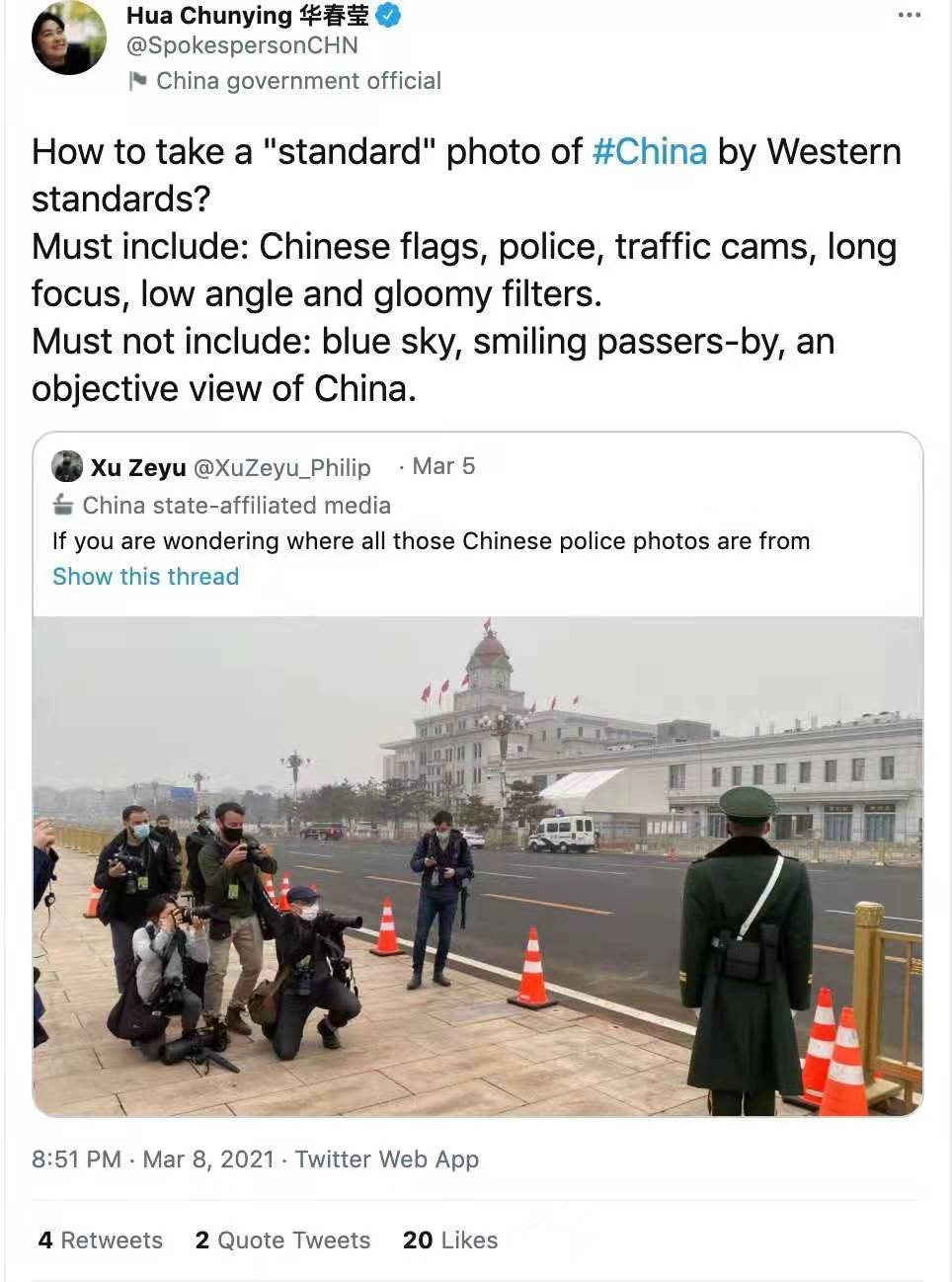Click the blue verified badge
The width and height of the screenshot is (952, 1282).
tap(389, 16)
